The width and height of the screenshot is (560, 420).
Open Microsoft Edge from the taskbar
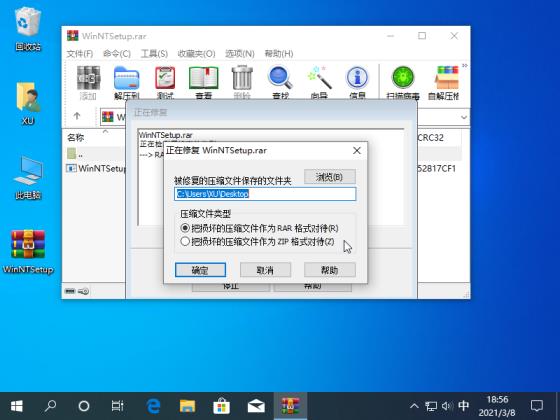(x=153, y=406)
